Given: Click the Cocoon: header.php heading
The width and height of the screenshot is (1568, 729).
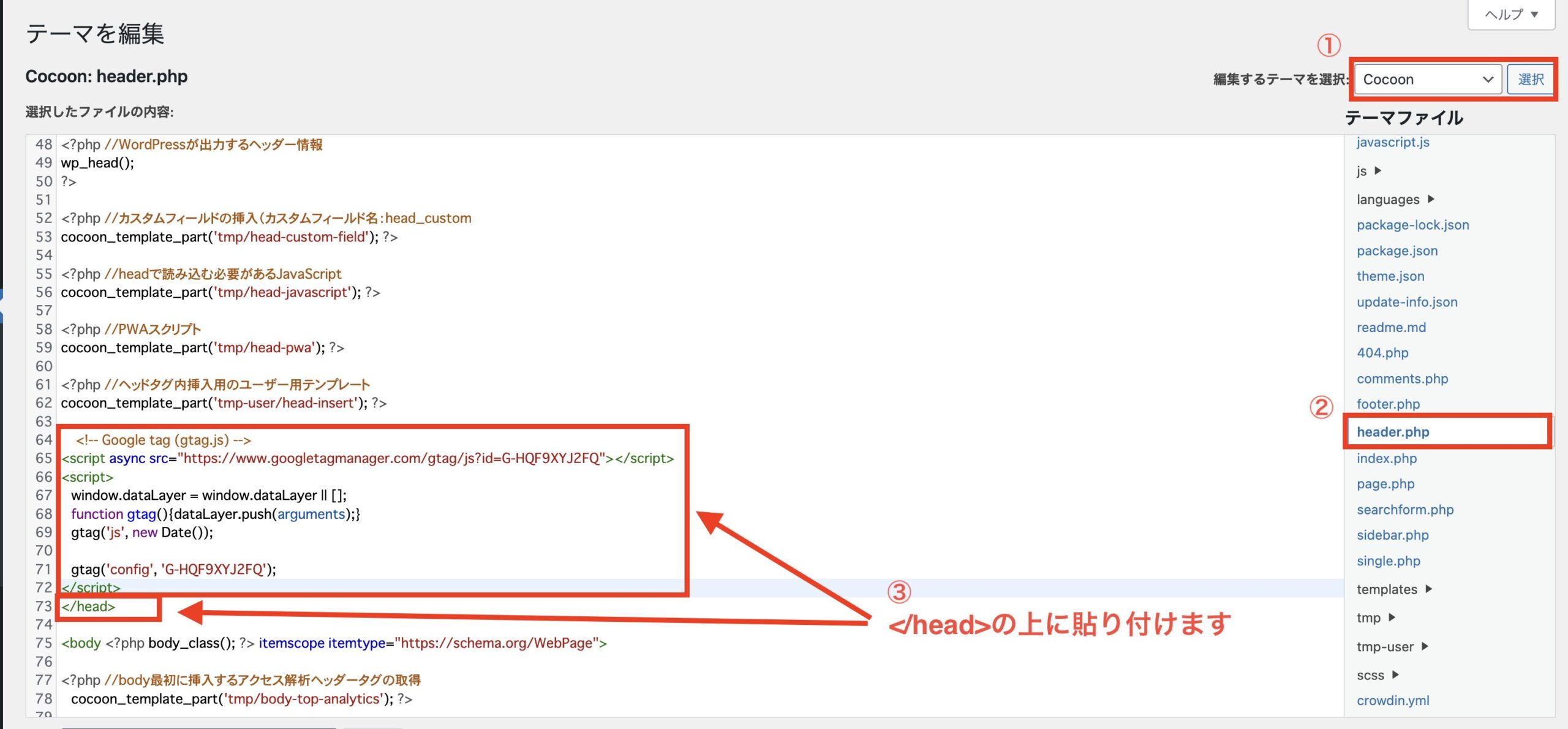Looking at the screenshot, I should point(107,77).
